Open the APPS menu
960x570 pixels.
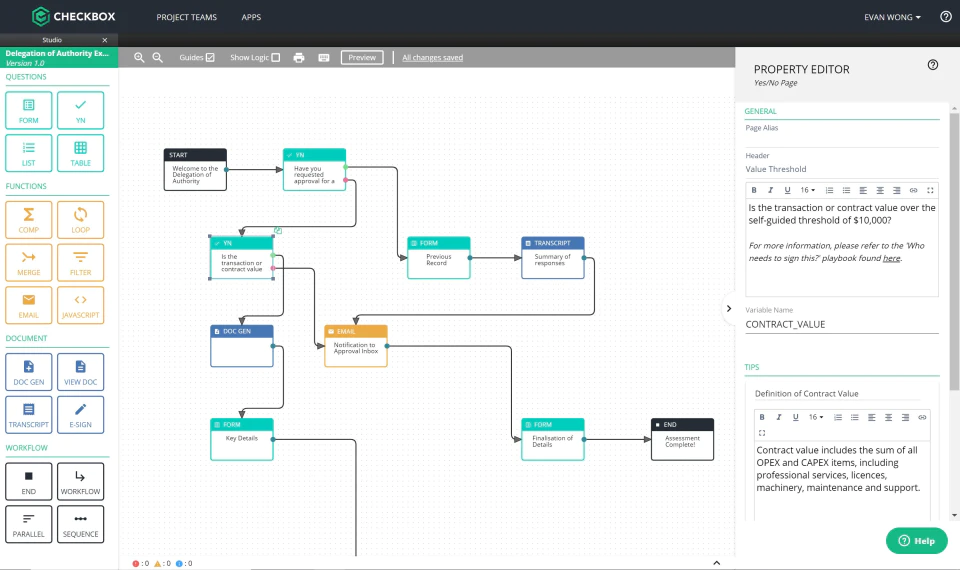251,17
